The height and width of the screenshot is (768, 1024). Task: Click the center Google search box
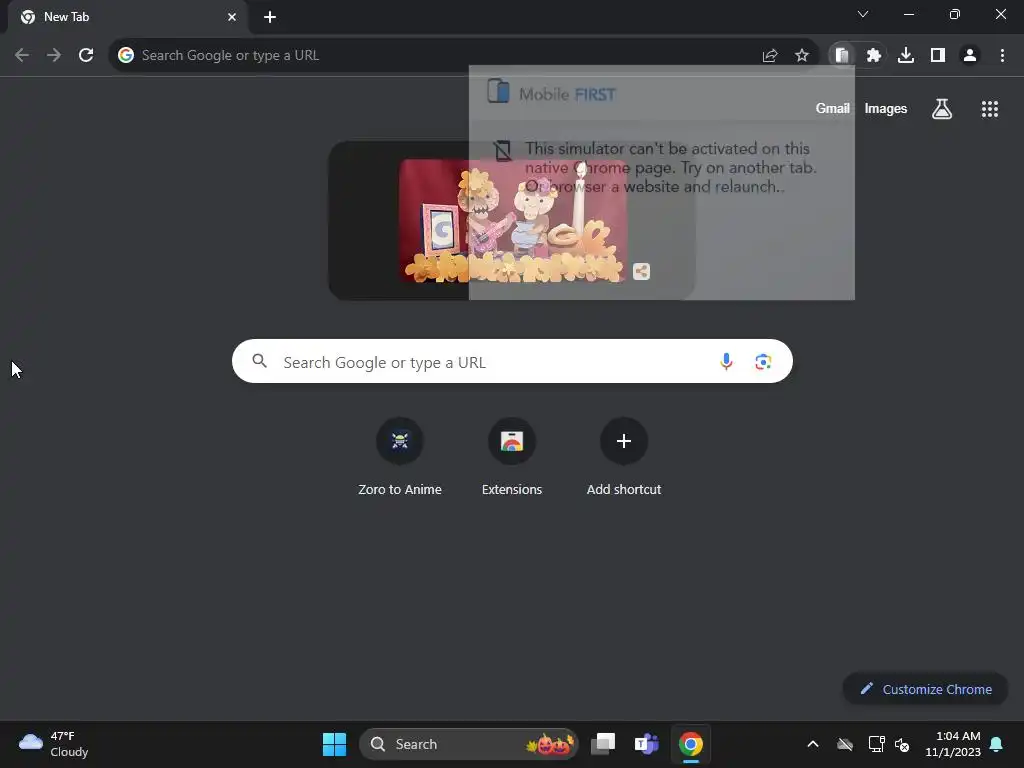point(512,361)
